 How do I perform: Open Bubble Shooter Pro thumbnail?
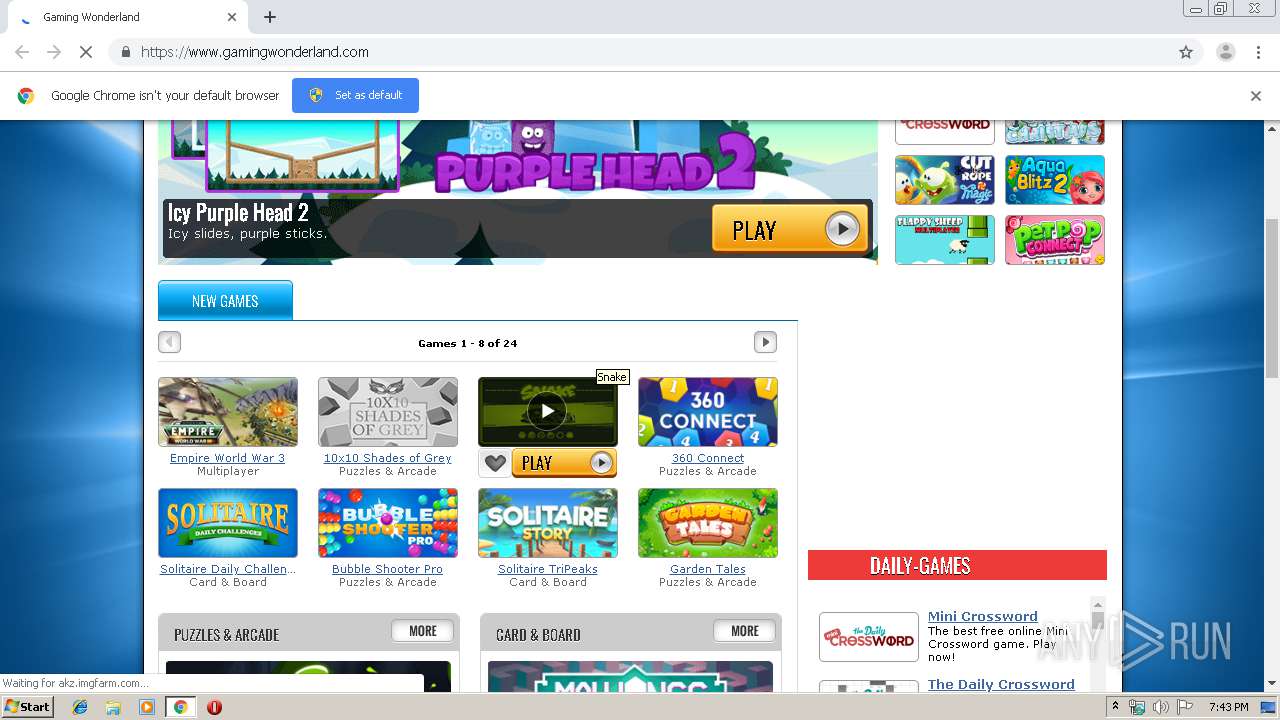(x=388, y=523)
